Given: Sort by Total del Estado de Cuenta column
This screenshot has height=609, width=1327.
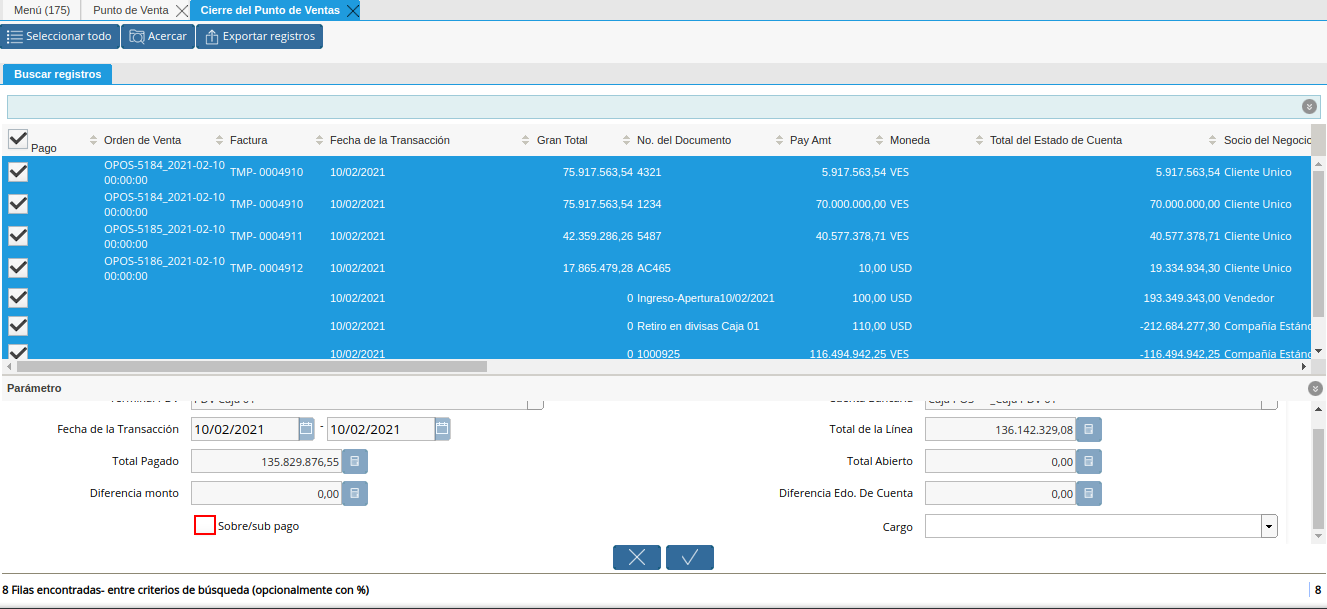Looking at the screenshot, I should (x=1056, y=140).
